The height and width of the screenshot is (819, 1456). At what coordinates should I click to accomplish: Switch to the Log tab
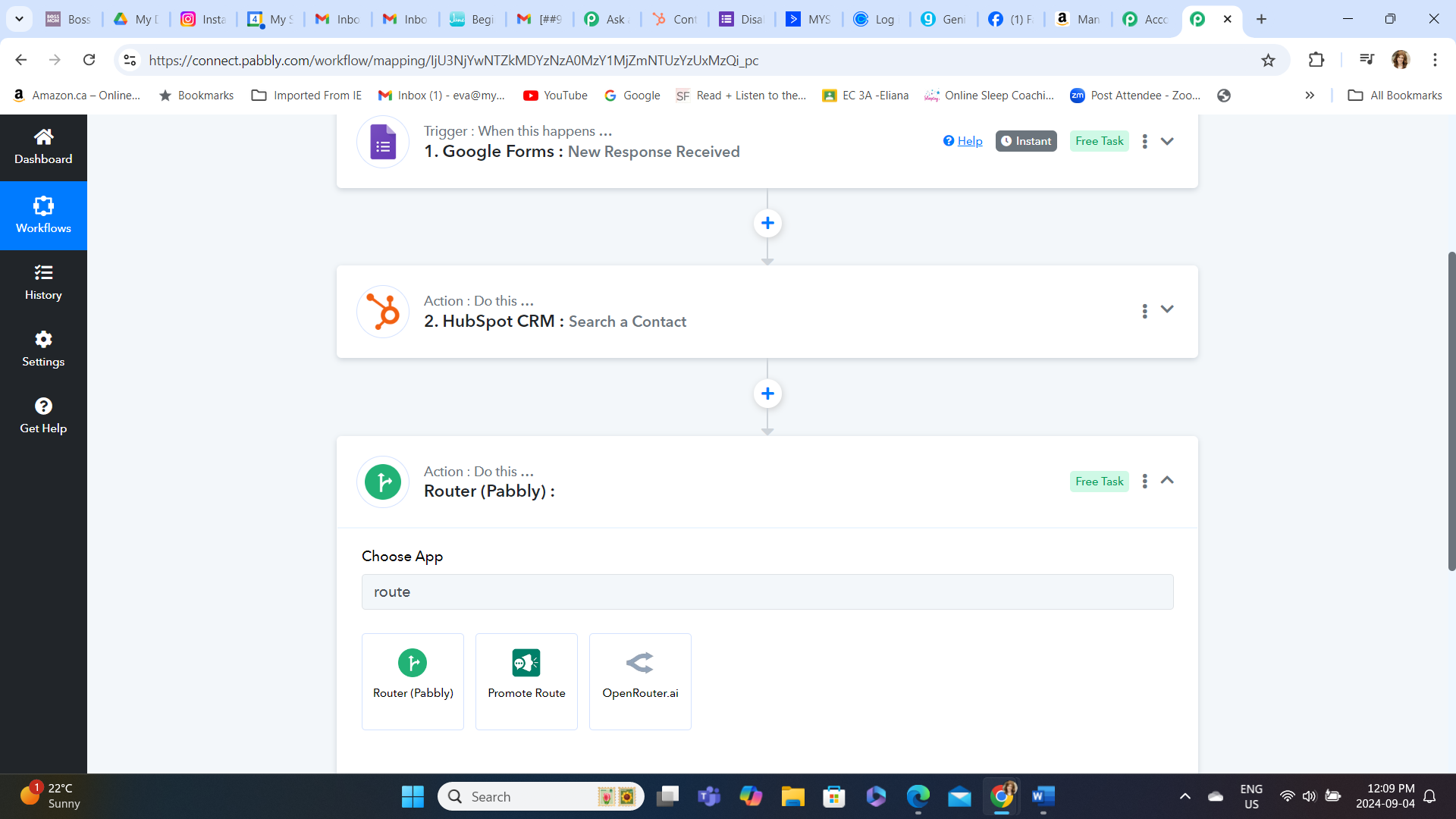tap(875, 19)
